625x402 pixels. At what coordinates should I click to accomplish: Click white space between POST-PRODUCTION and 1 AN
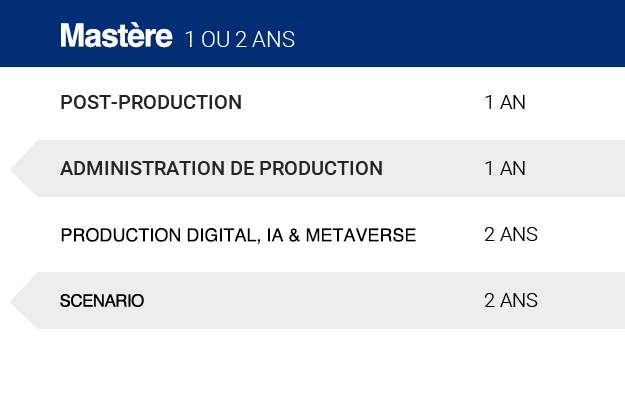click(x=363, y=103)
